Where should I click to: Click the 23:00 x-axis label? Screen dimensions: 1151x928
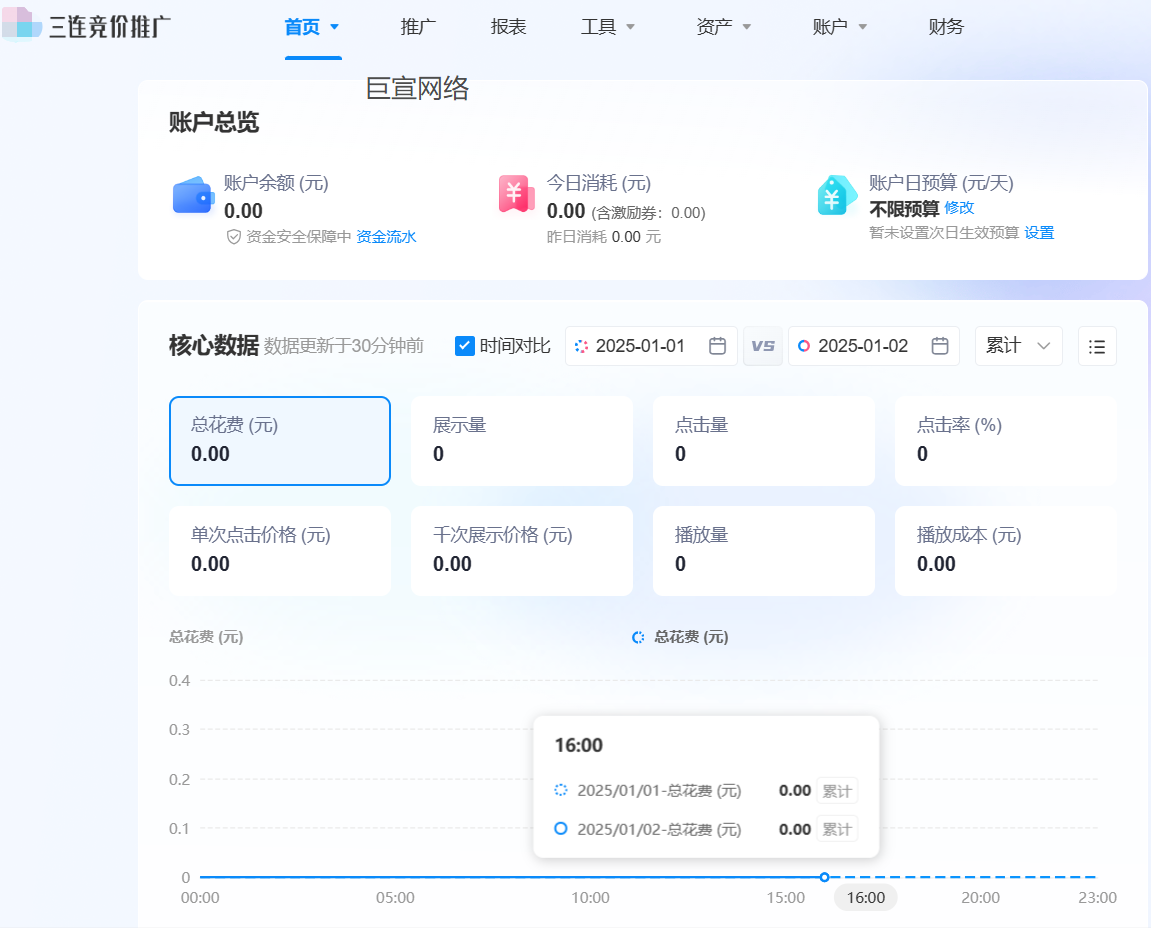[1097, 897]
